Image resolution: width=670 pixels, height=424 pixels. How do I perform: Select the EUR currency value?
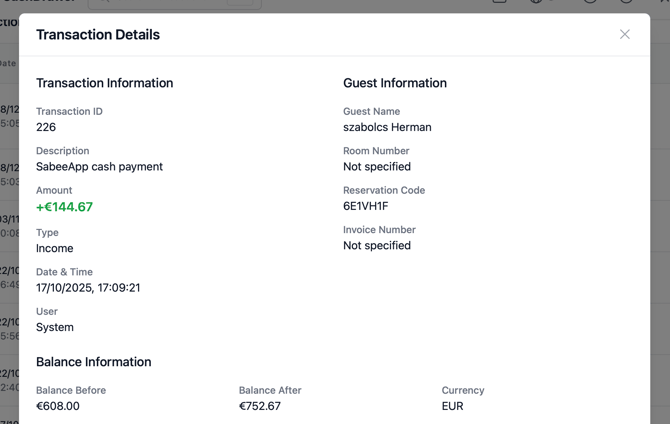point(453,406)
